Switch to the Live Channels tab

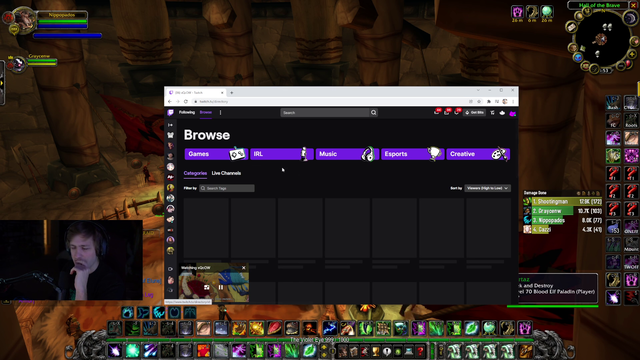pyautogui.click(x=226, y=173)
